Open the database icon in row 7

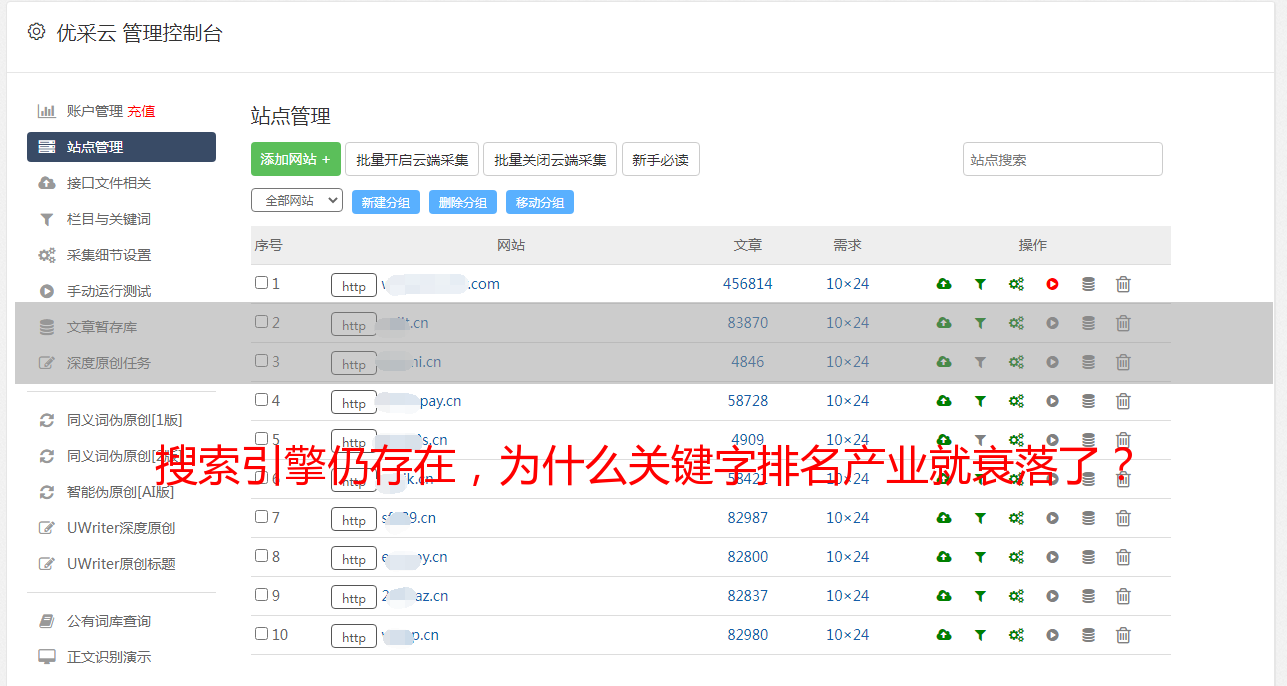(x=1088, y=518)
